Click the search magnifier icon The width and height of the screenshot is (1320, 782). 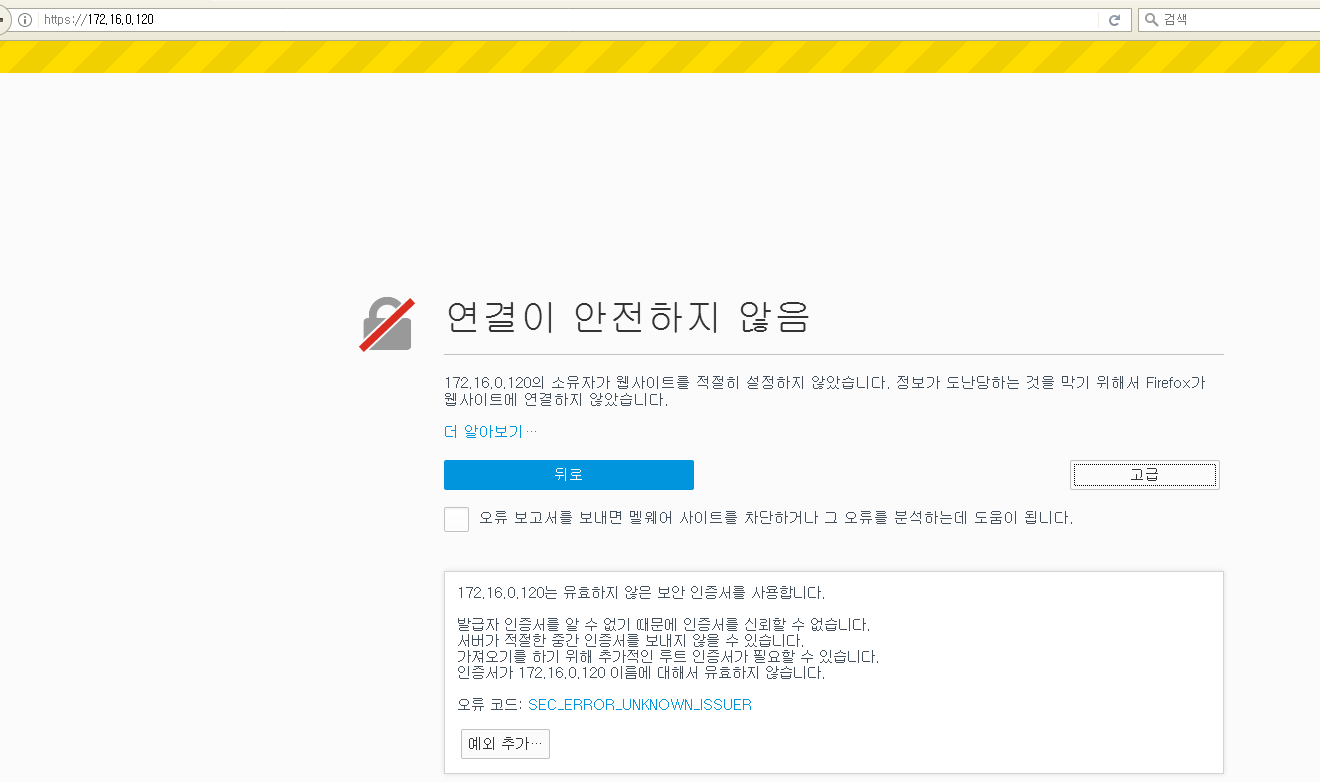click(x=1151, y=20)
